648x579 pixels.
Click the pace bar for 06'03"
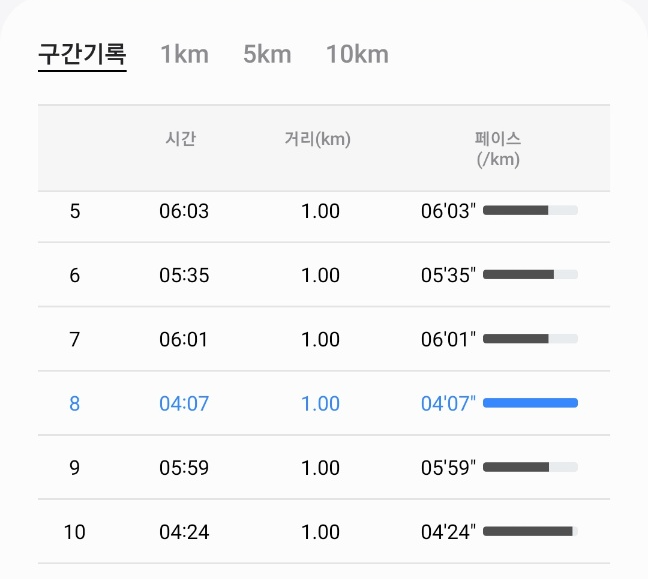(x=530, y=210)
